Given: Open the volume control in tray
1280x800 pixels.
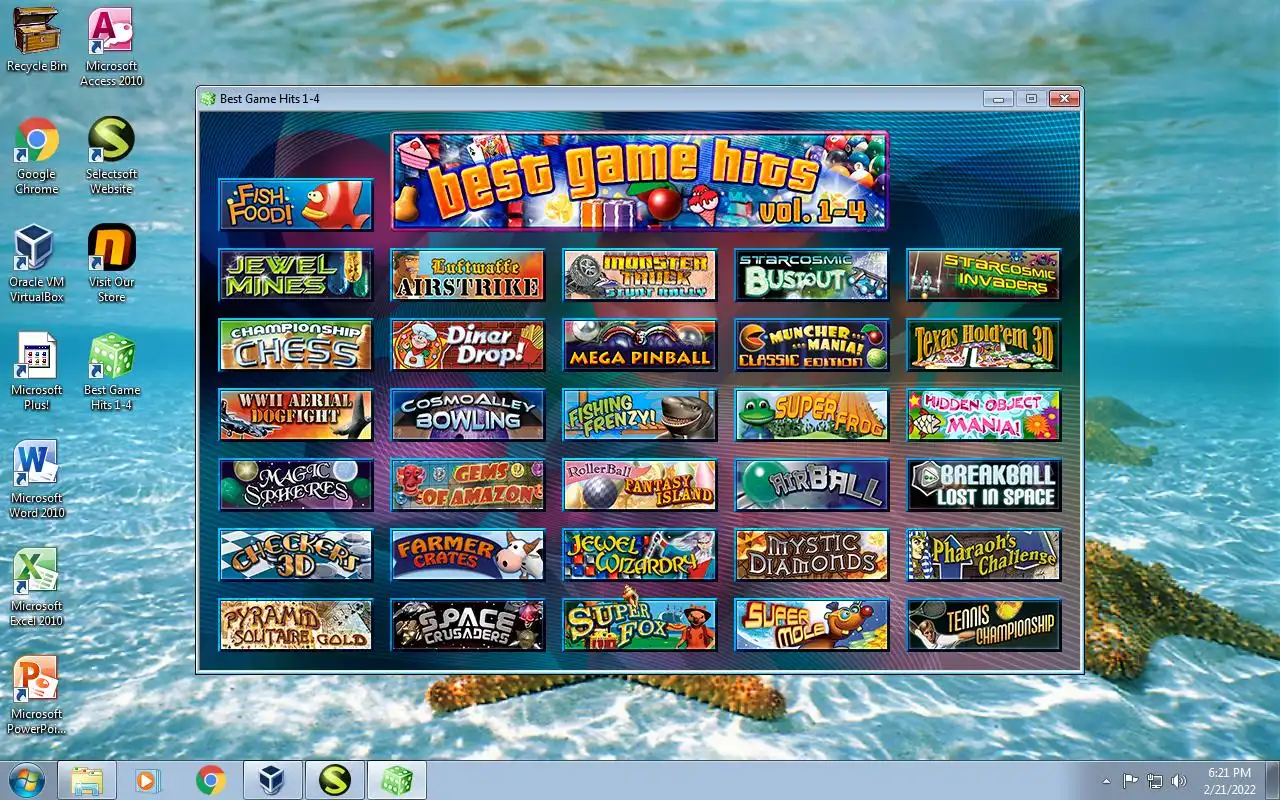Looking at the screenshot, I should pos(1179,781).
